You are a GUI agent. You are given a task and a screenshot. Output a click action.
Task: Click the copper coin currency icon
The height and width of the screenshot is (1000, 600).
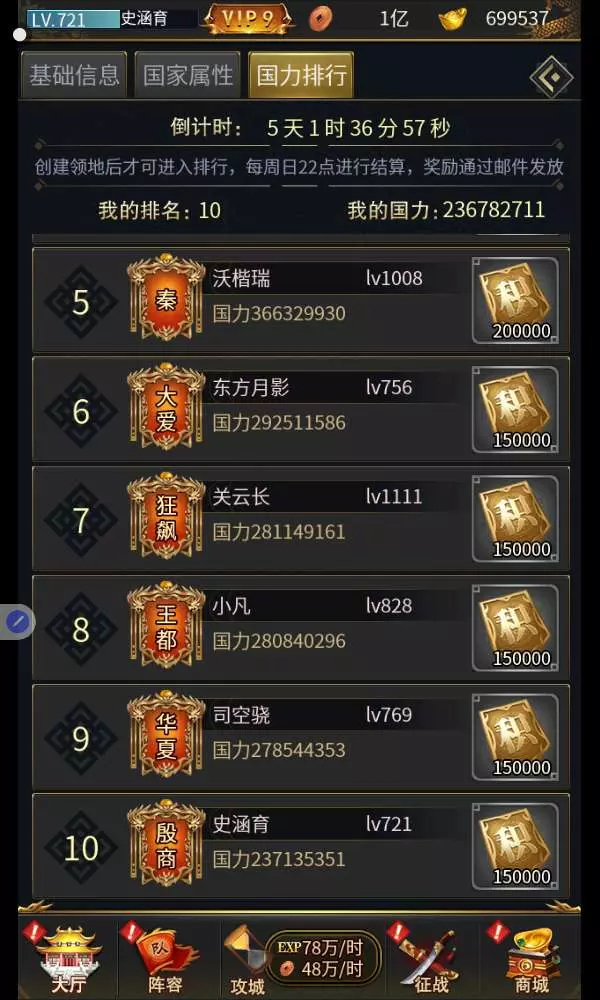point(321,19)
